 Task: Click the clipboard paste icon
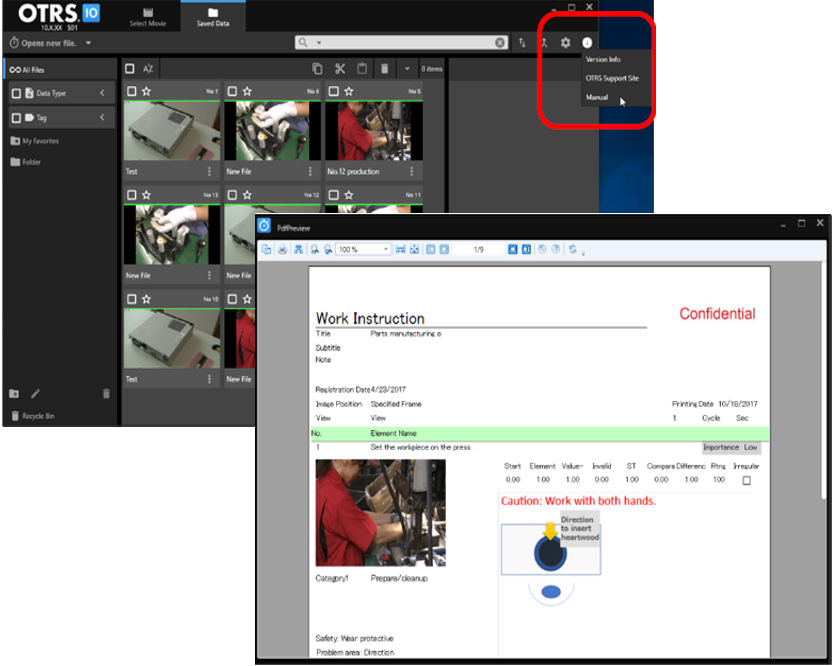click(x=362, y=69)
